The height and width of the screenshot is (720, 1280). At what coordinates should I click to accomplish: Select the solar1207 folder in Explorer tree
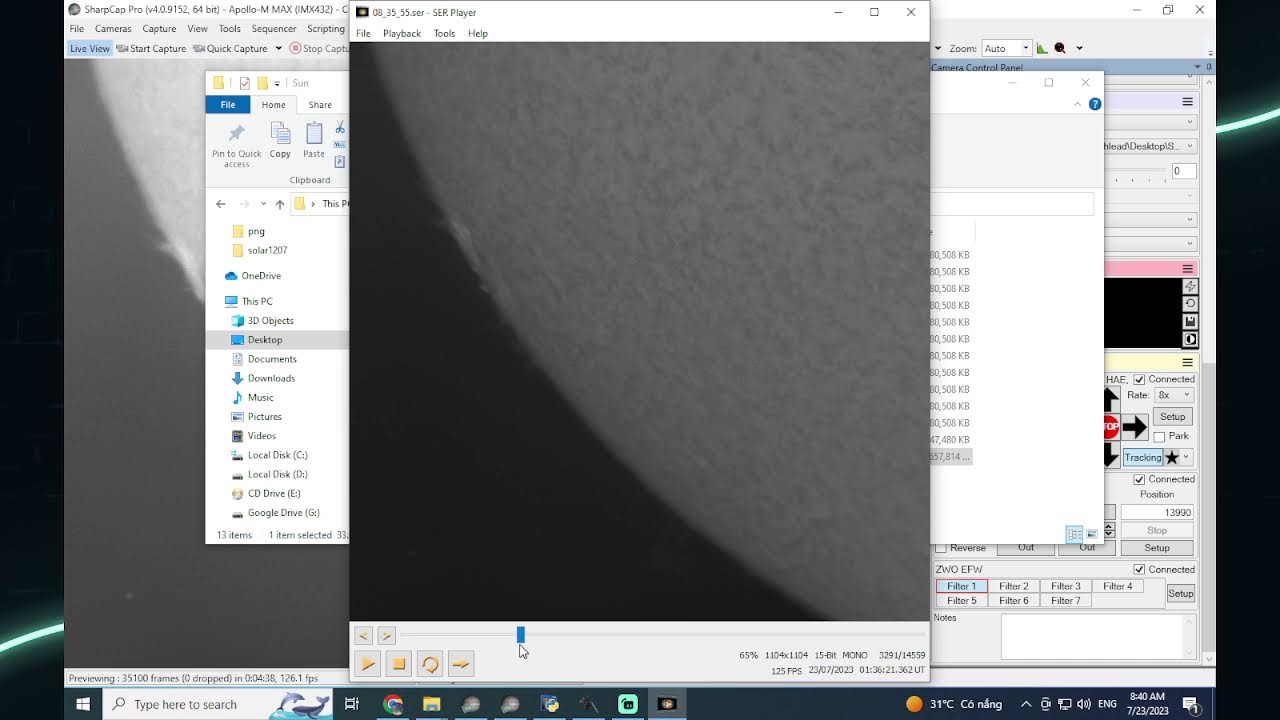[267, 250]
